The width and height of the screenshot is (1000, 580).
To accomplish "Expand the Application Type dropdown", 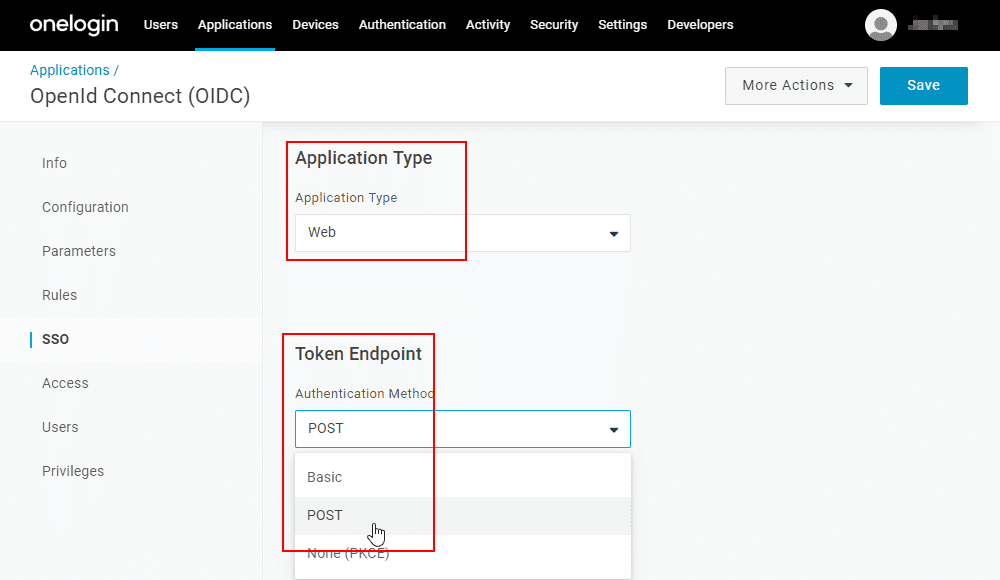I will coord(462,233).
